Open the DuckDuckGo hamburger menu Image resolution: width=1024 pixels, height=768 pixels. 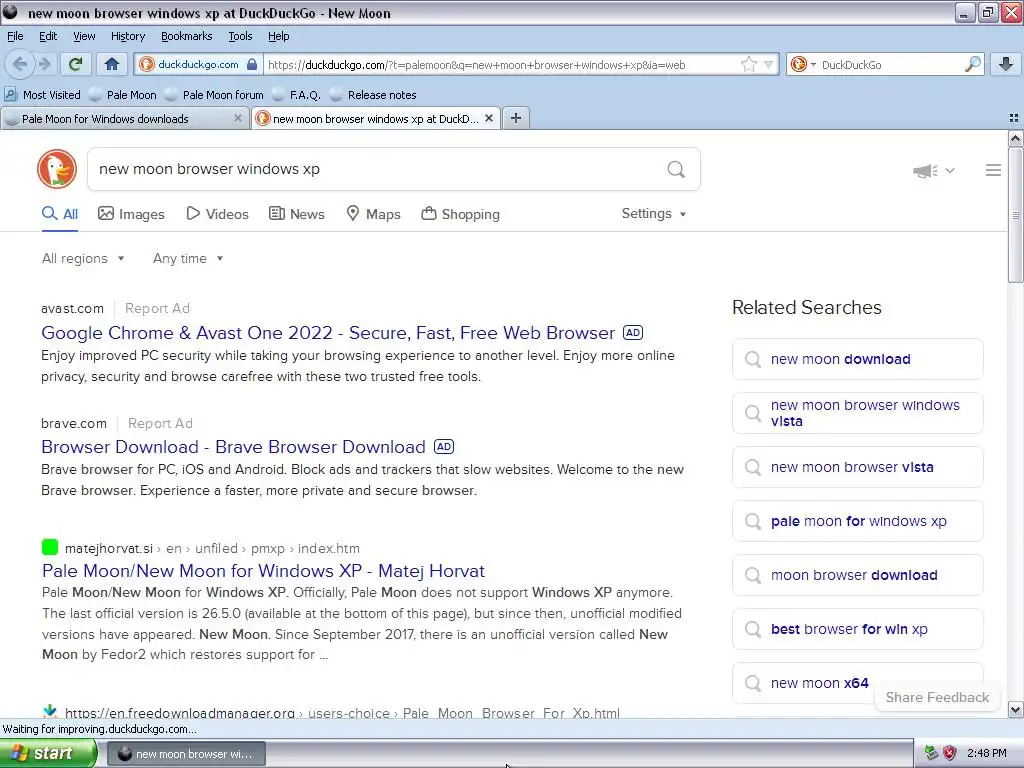pos(993,170)
